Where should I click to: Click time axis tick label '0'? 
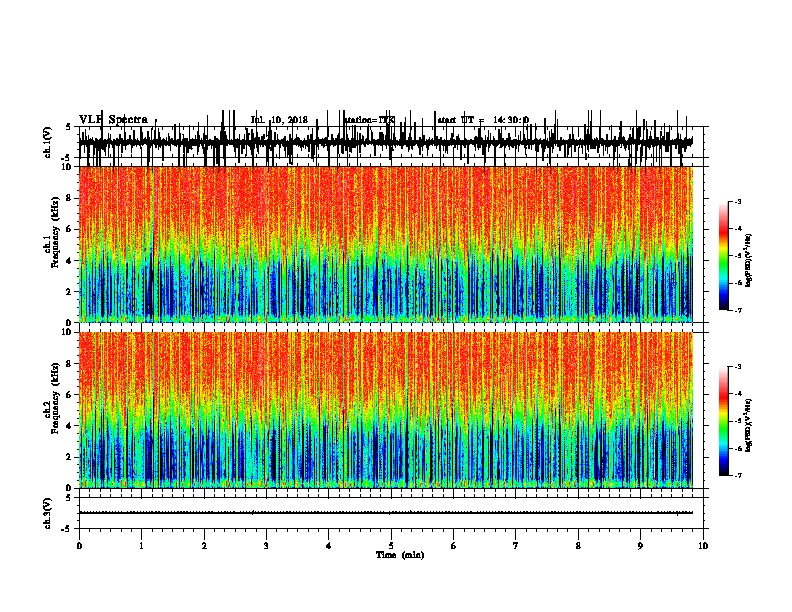(x=79, y=546)
